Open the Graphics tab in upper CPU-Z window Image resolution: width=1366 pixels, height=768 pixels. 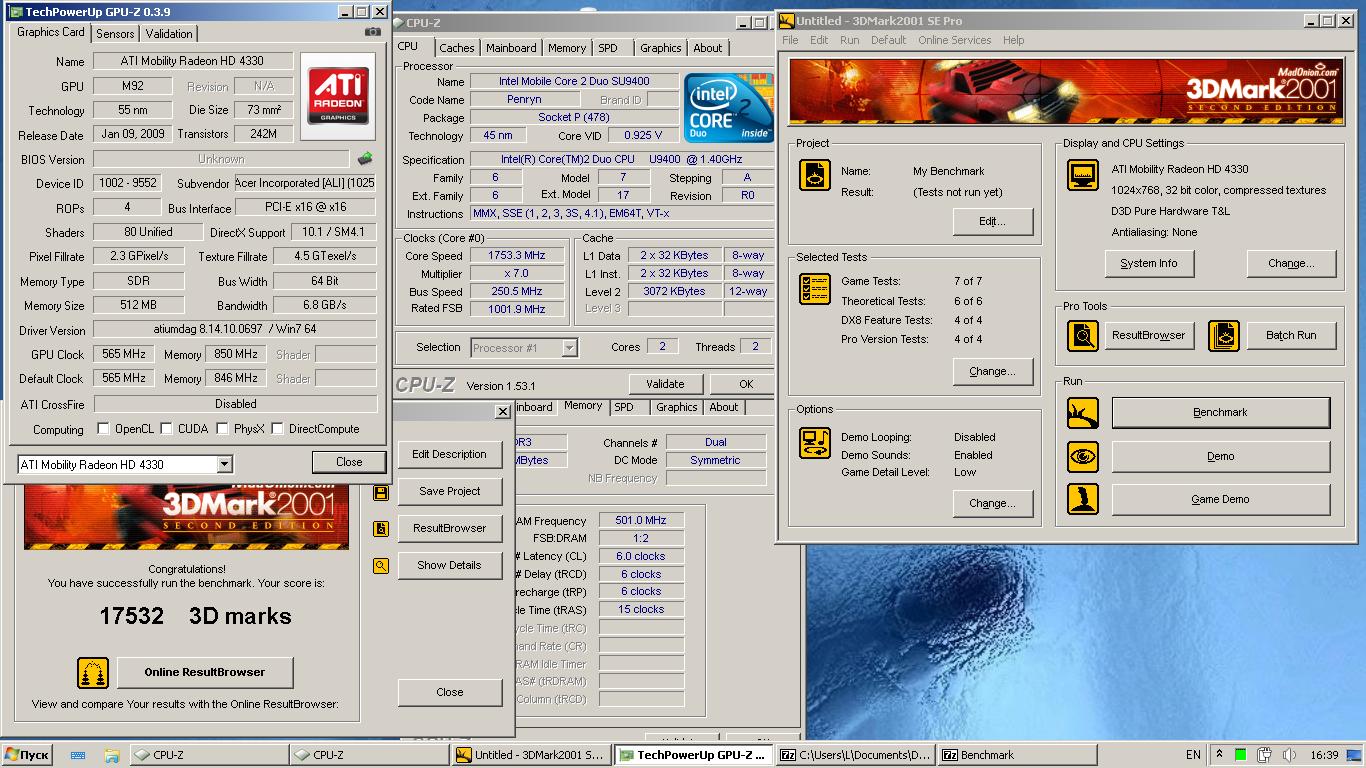pos(660,48)
